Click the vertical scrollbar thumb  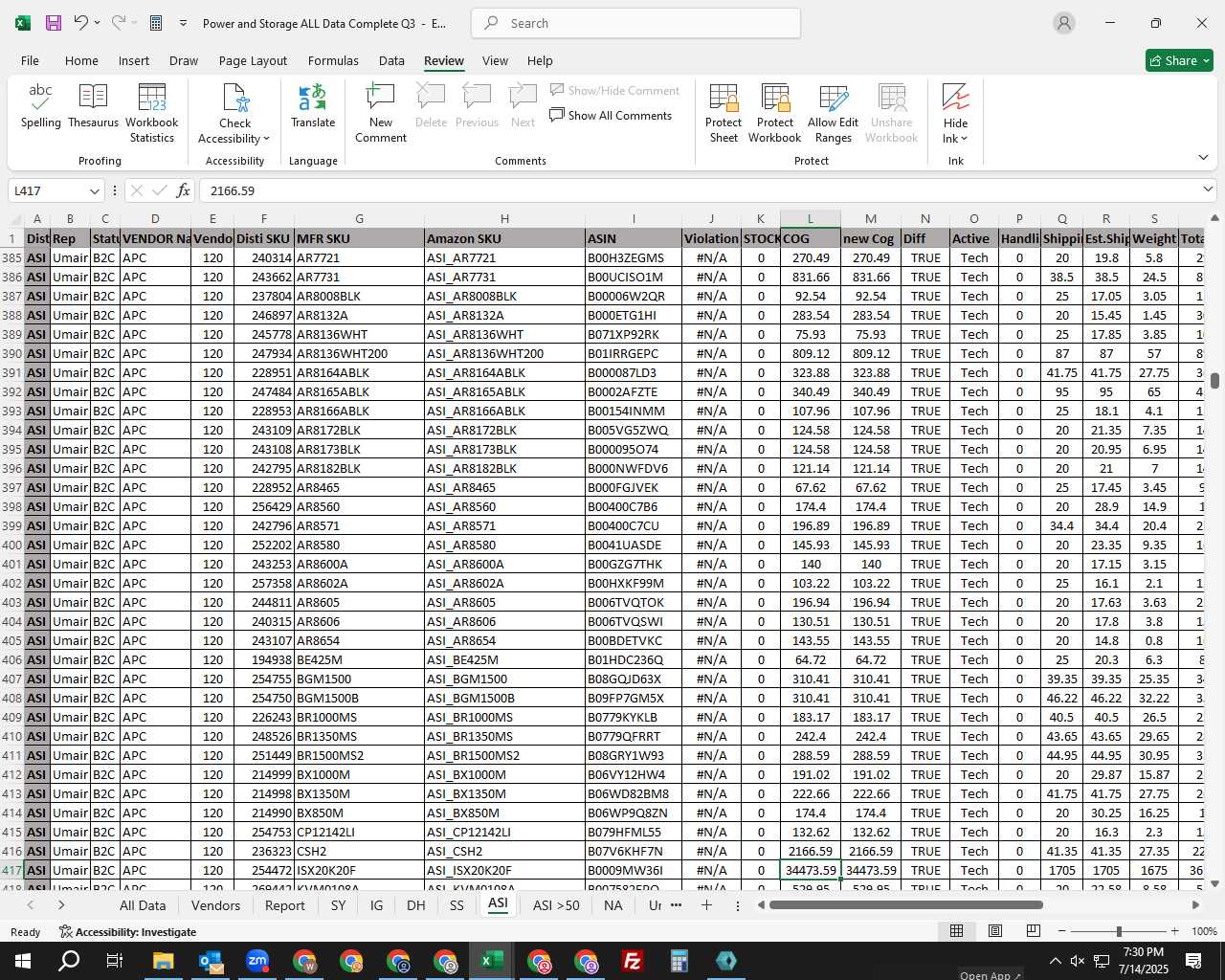pyautogui.click(x=1215, y=381)
